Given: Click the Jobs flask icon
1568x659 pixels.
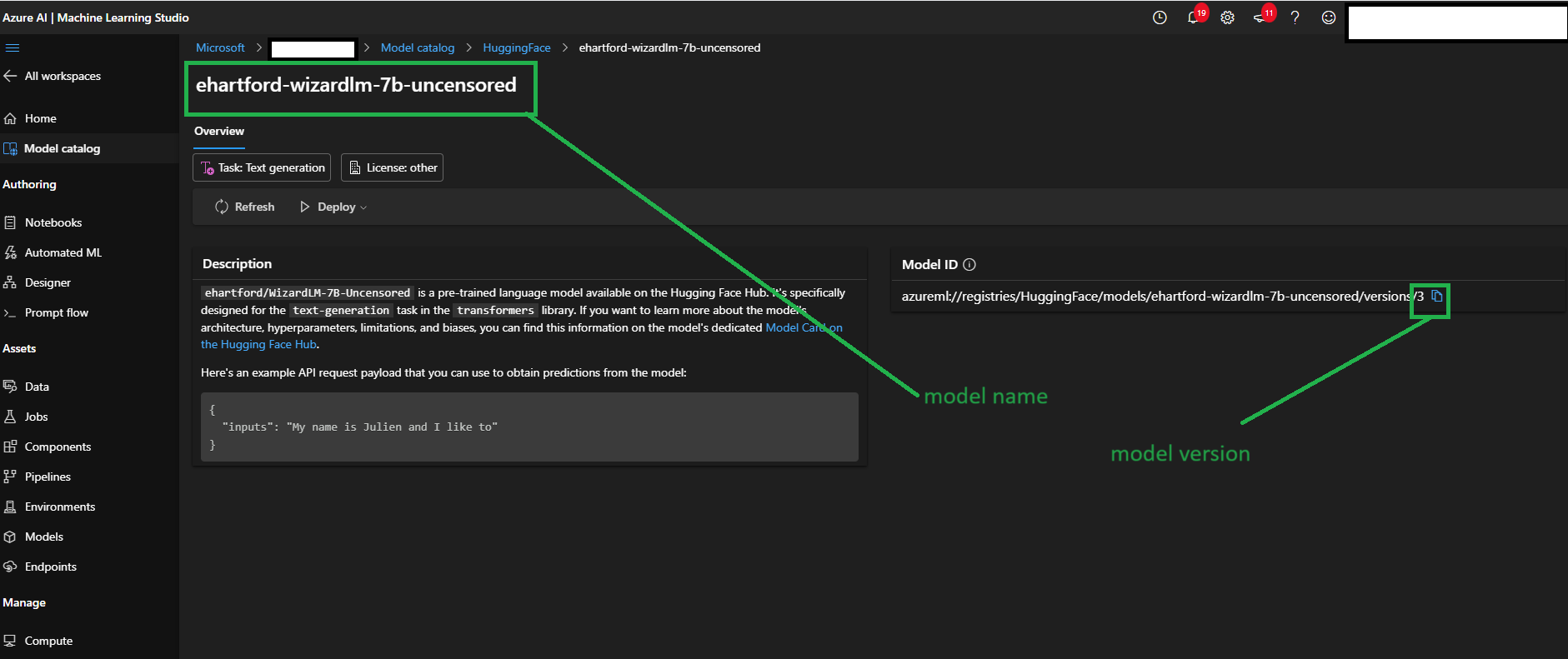Looking at the screenshot, I should tap(10, 417).
